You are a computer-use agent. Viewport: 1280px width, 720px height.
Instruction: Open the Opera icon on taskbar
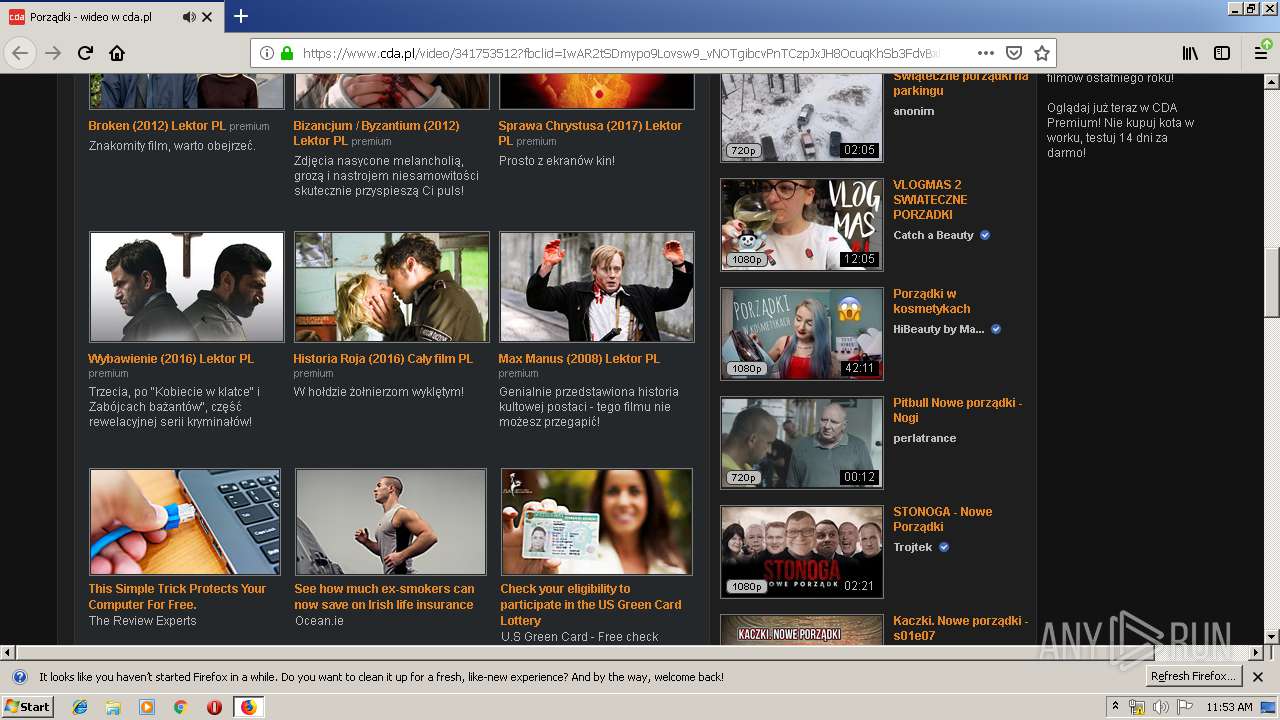click(x=214, y=707)
